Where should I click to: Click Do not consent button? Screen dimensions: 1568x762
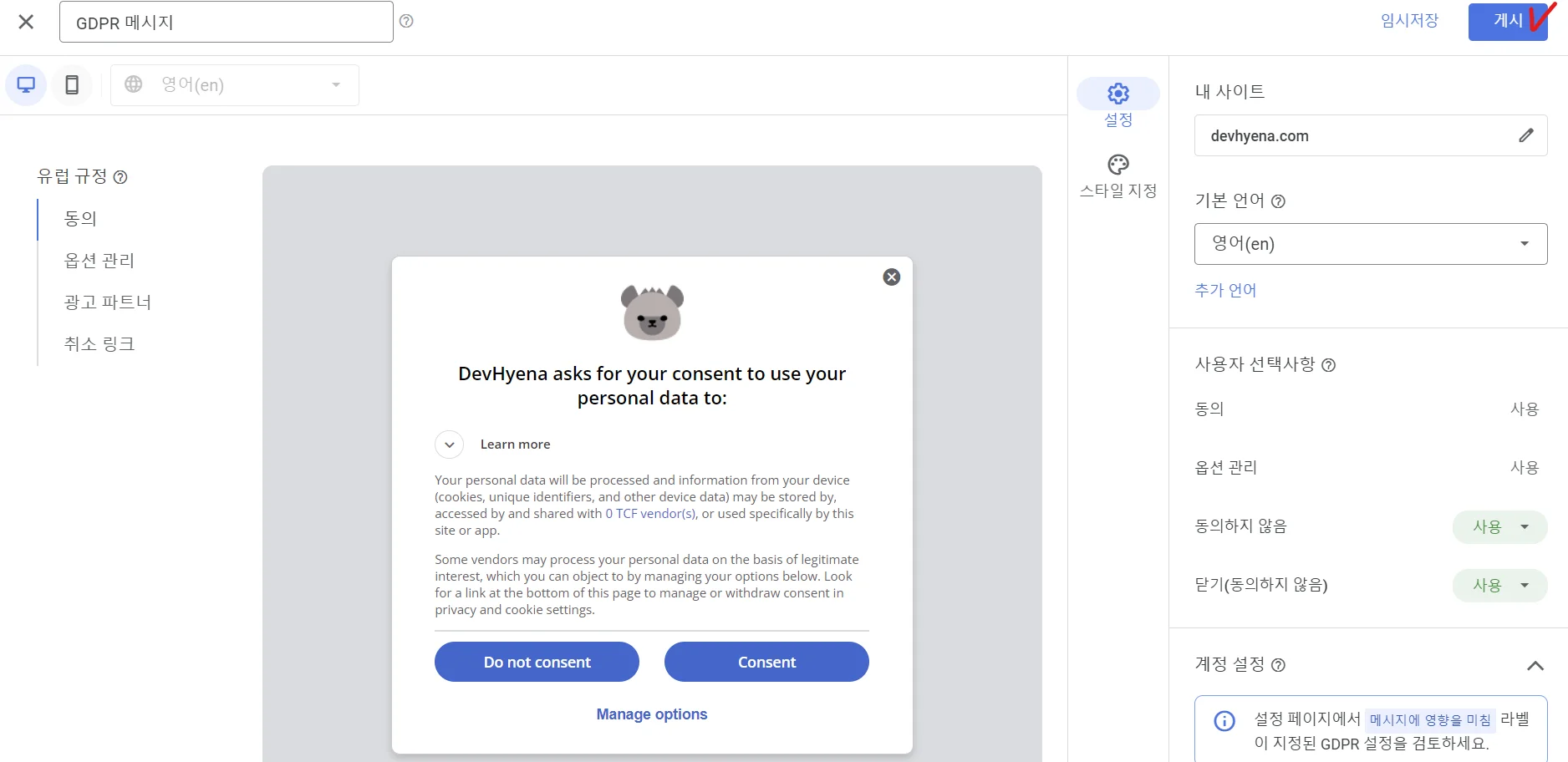pyautogui.click(x=537, y=662)
